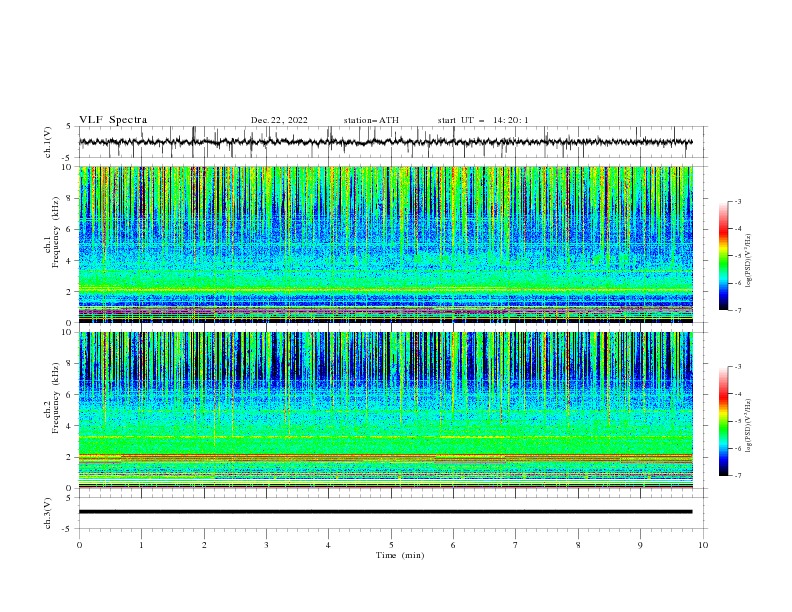Click the "Time (min)" axis title
The height and width of the screenshot is (612, 792).
[x=400, y=555]
